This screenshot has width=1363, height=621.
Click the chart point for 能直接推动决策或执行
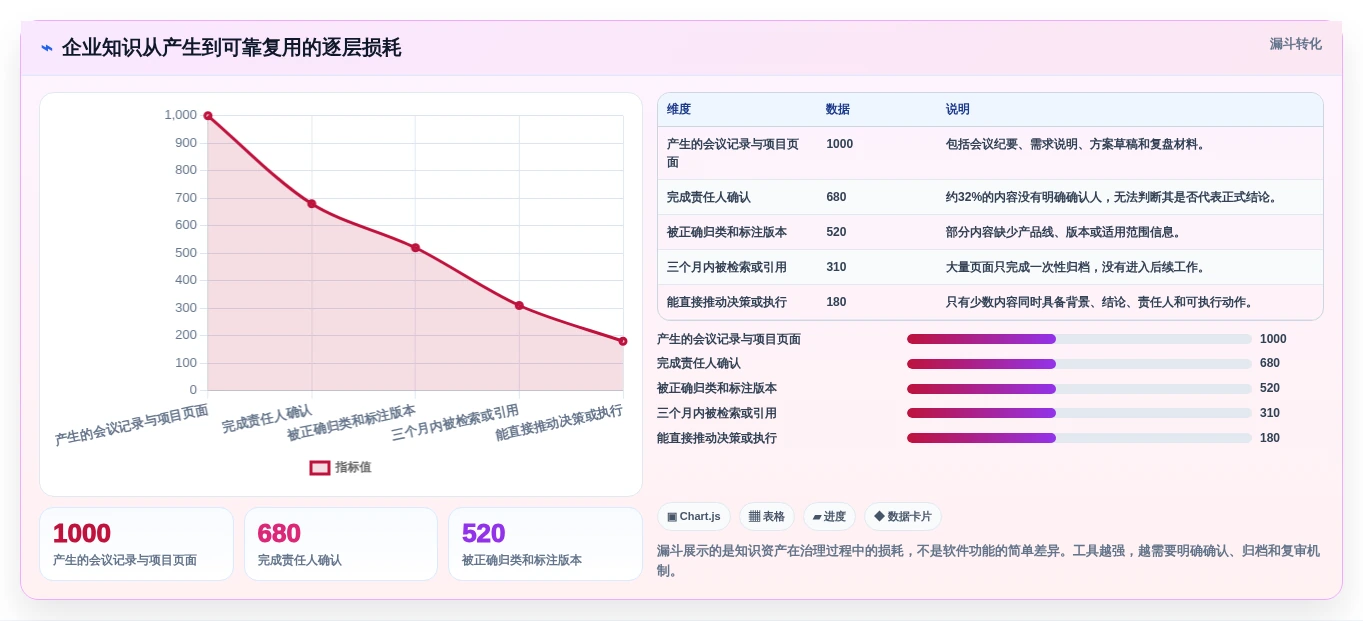[623, 341]
